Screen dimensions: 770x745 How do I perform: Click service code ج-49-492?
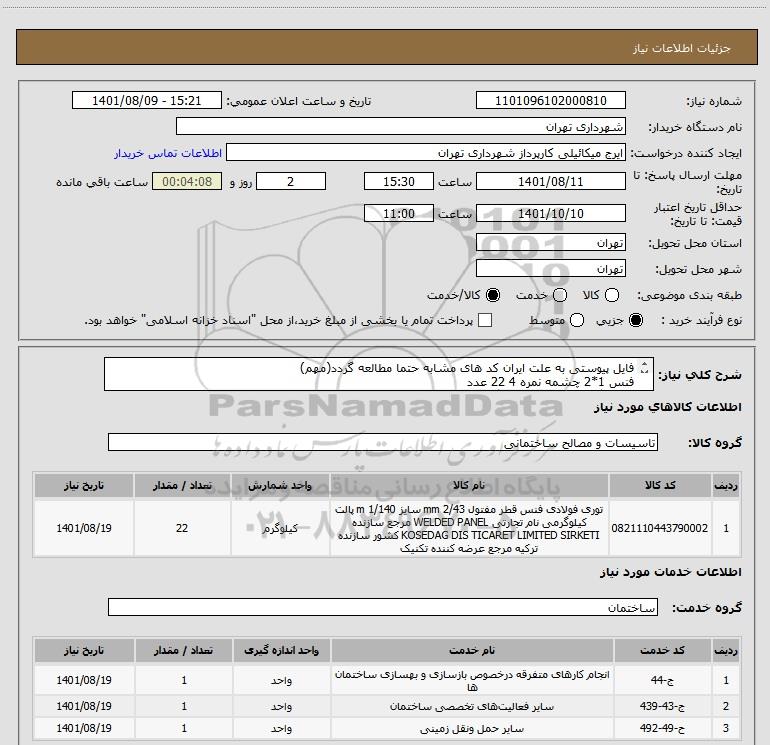point(662,728)
